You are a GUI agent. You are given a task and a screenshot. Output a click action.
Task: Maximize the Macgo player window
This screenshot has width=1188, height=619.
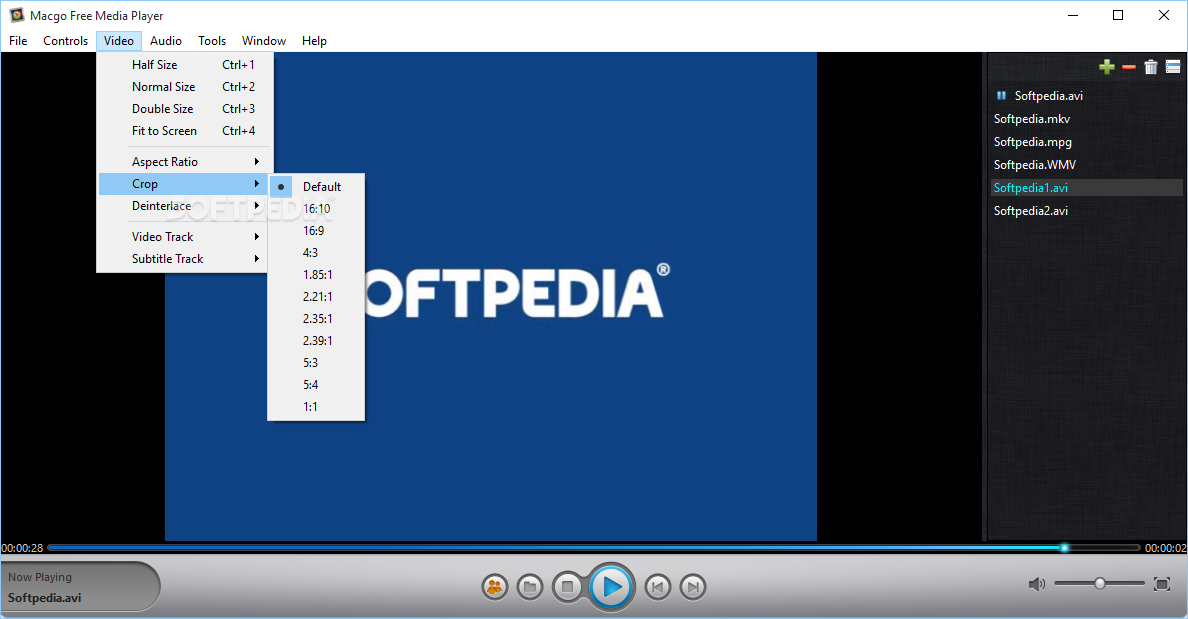coord(1118,15)
